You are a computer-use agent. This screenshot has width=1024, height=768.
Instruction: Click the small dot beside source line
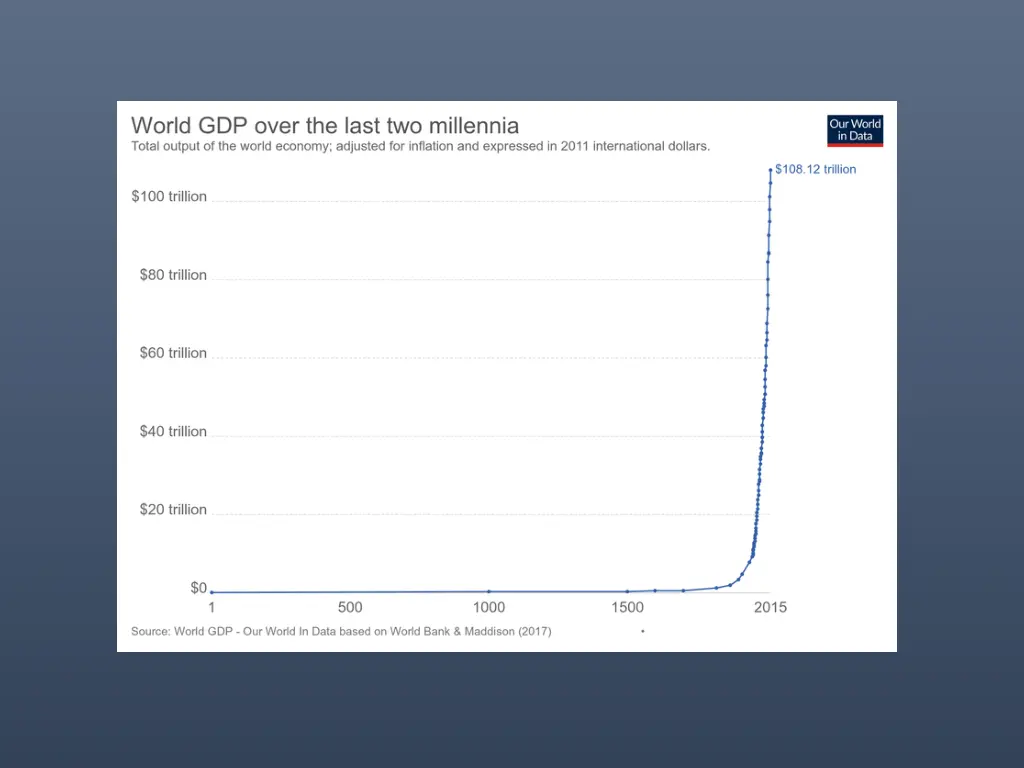pyautogui.click(x=643, y=632)
